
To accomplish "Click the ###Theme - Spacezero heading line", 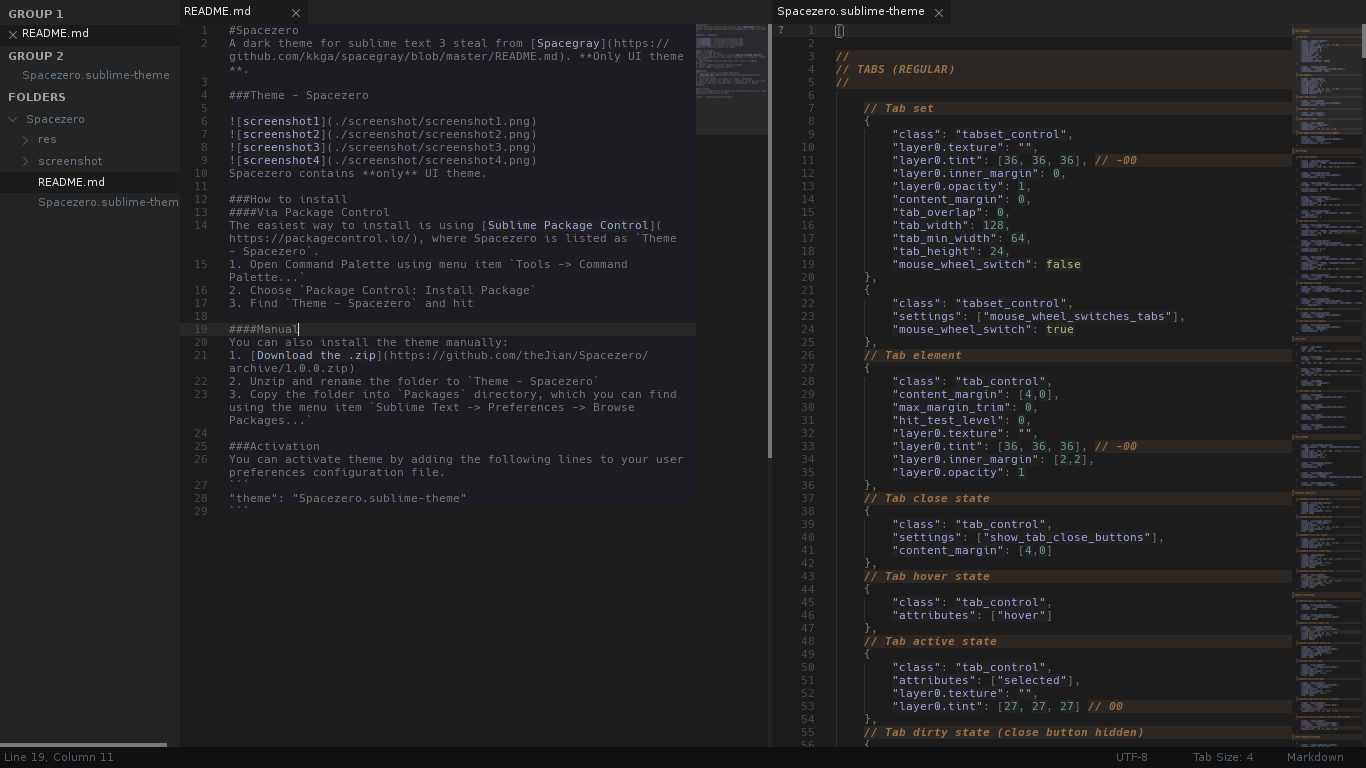I will [299, 95].
